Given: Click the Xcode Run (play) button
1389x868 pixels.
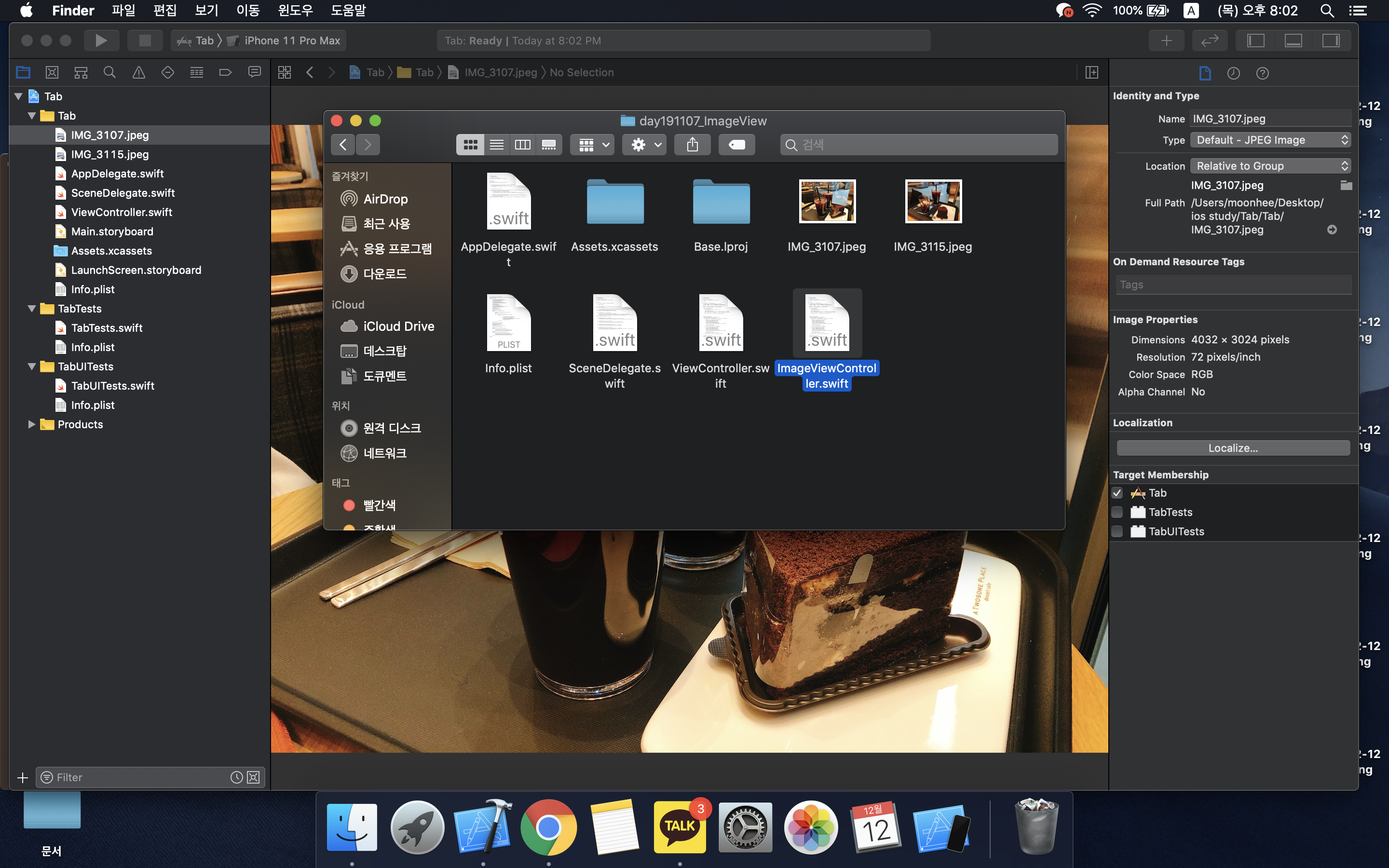Looking at the screenshot, I should (x=101, y=40).
